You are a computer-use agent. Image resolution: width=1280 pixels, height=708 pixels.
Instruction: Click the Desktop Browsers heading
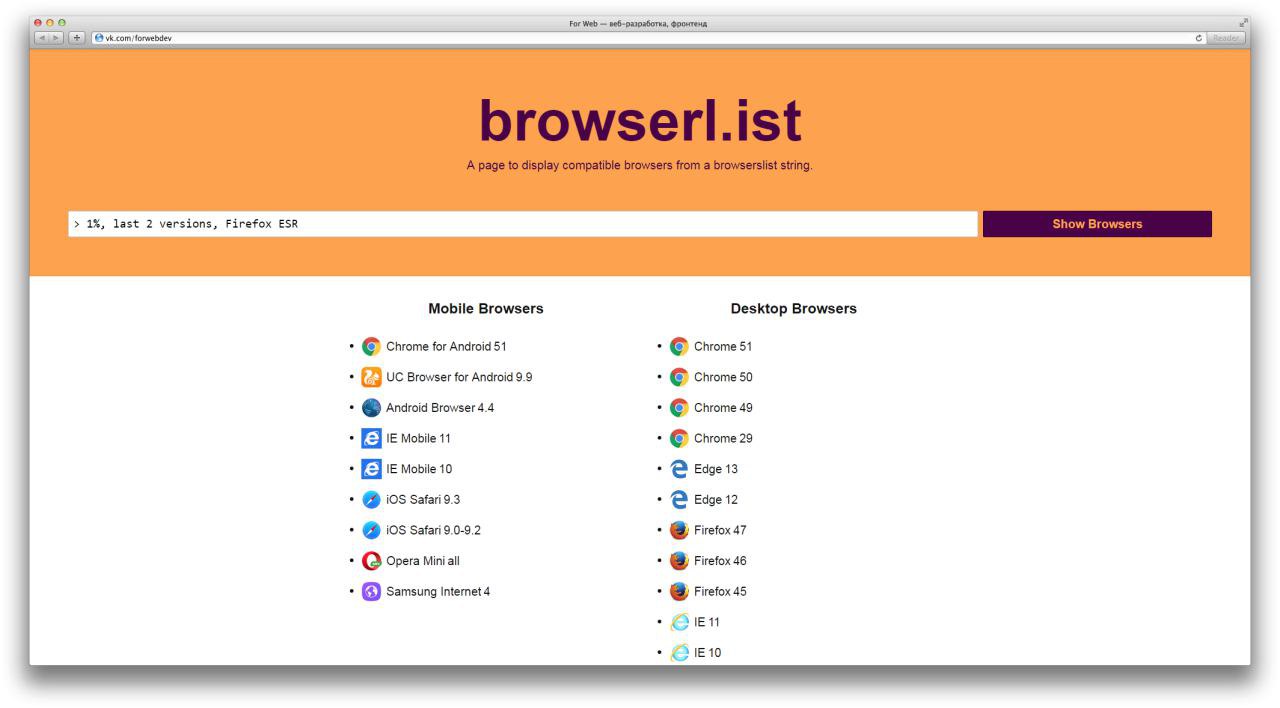coord(794,309)
